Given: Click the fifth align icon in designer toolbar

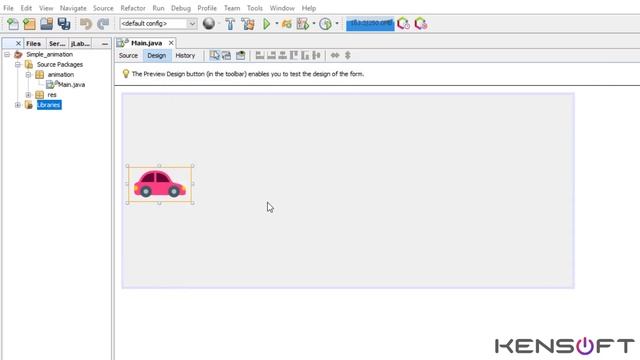Looking at the screenshot, I should coord(305,55).
